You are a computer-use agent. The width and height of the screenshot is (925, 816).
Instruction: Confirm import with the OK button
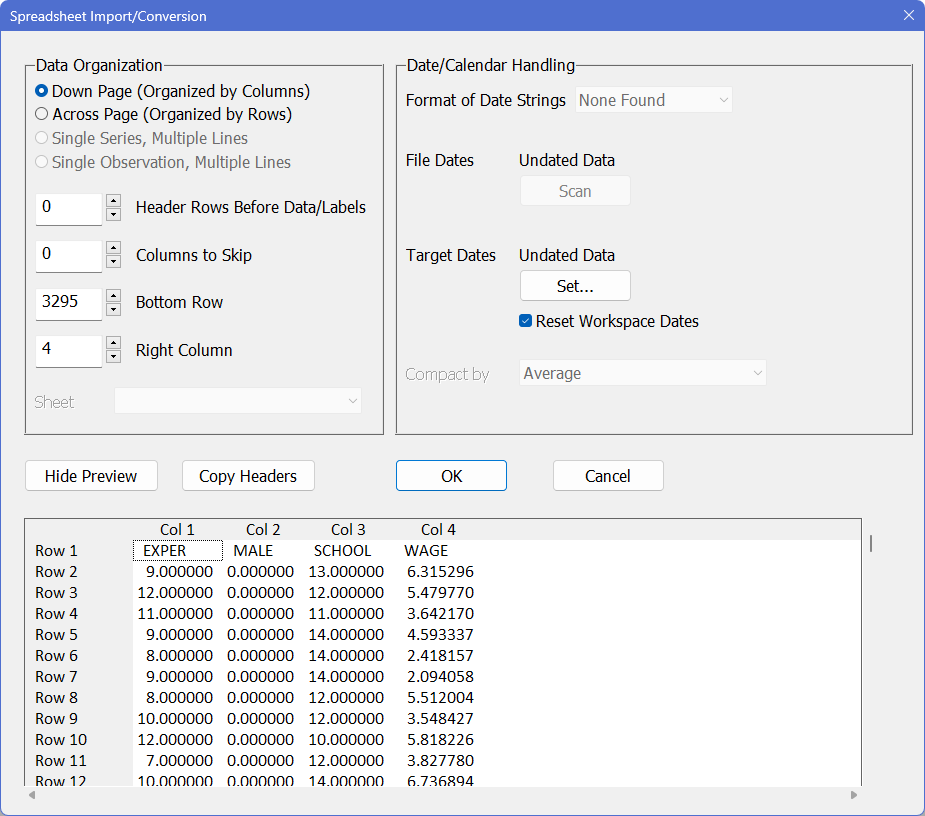451,476
